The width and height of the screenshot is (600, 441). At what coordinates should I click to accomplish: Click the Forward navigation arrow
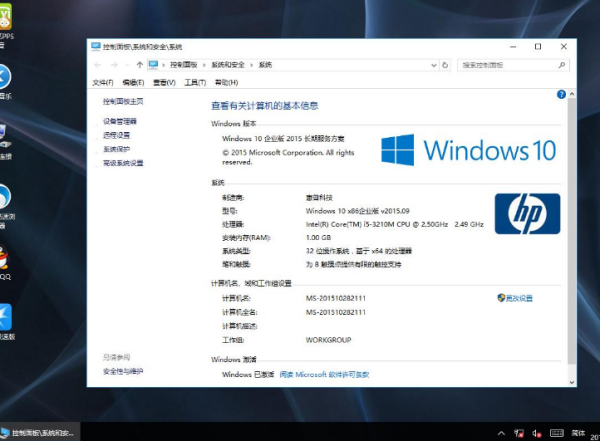(114, 65)
